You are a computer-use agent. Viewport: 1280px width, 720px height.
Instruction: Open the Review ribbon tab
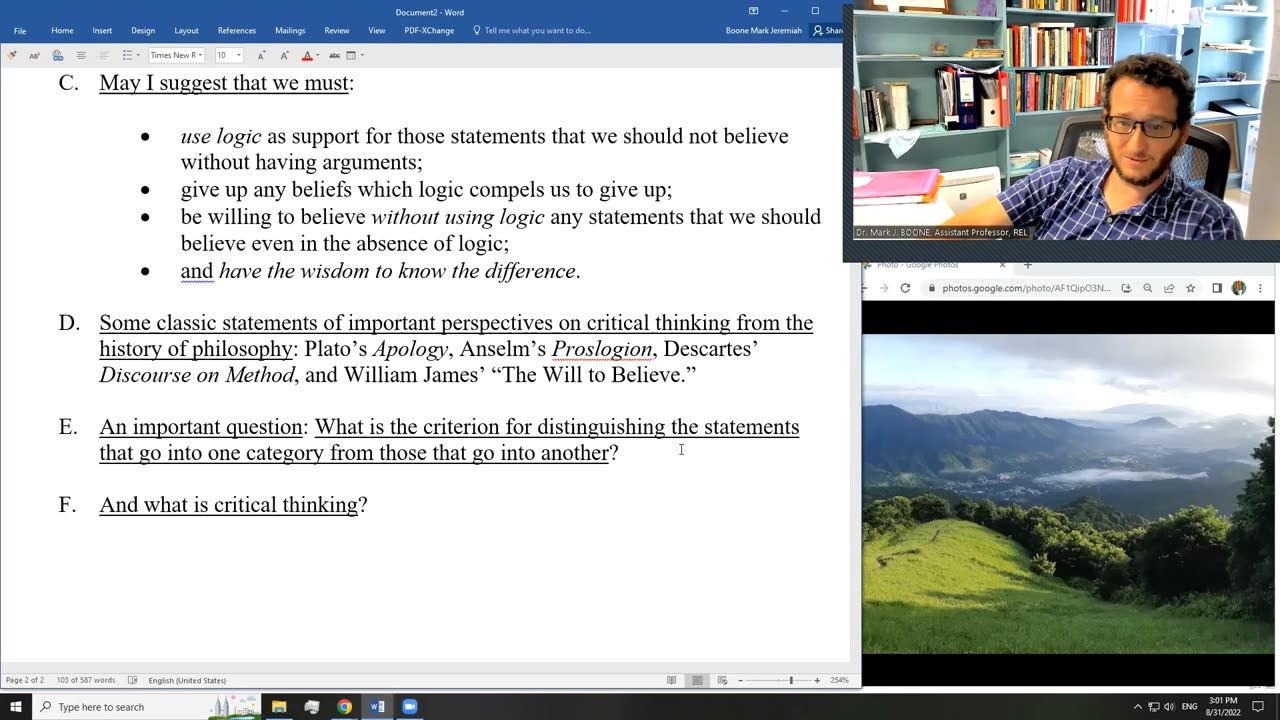click(x=337, y=30)
